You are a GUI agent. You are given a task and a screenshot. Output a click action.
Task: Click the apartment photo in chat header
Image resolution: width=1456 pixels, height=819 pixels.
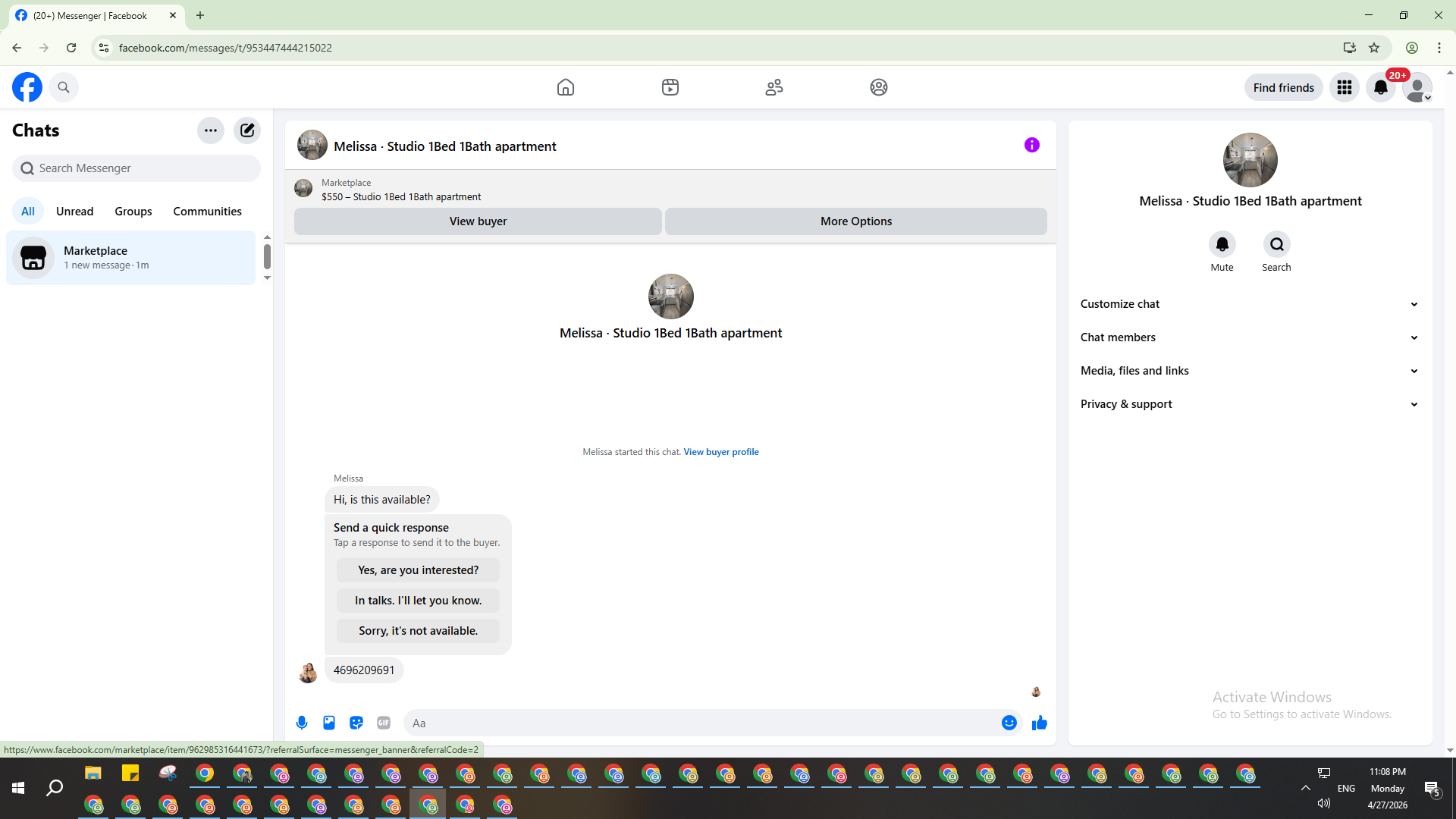[312, 145]
